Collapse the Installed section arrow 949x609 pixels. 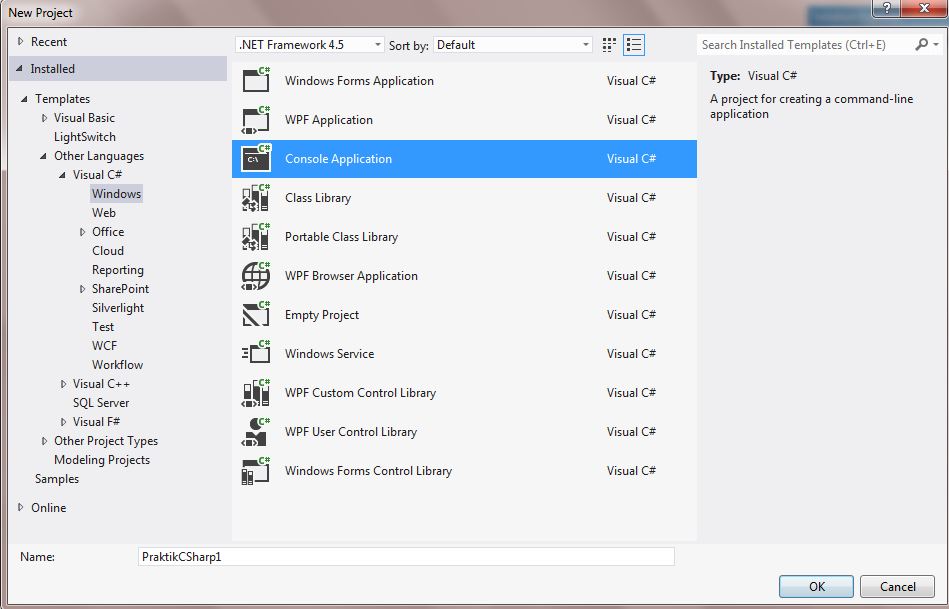click(19, 68)
